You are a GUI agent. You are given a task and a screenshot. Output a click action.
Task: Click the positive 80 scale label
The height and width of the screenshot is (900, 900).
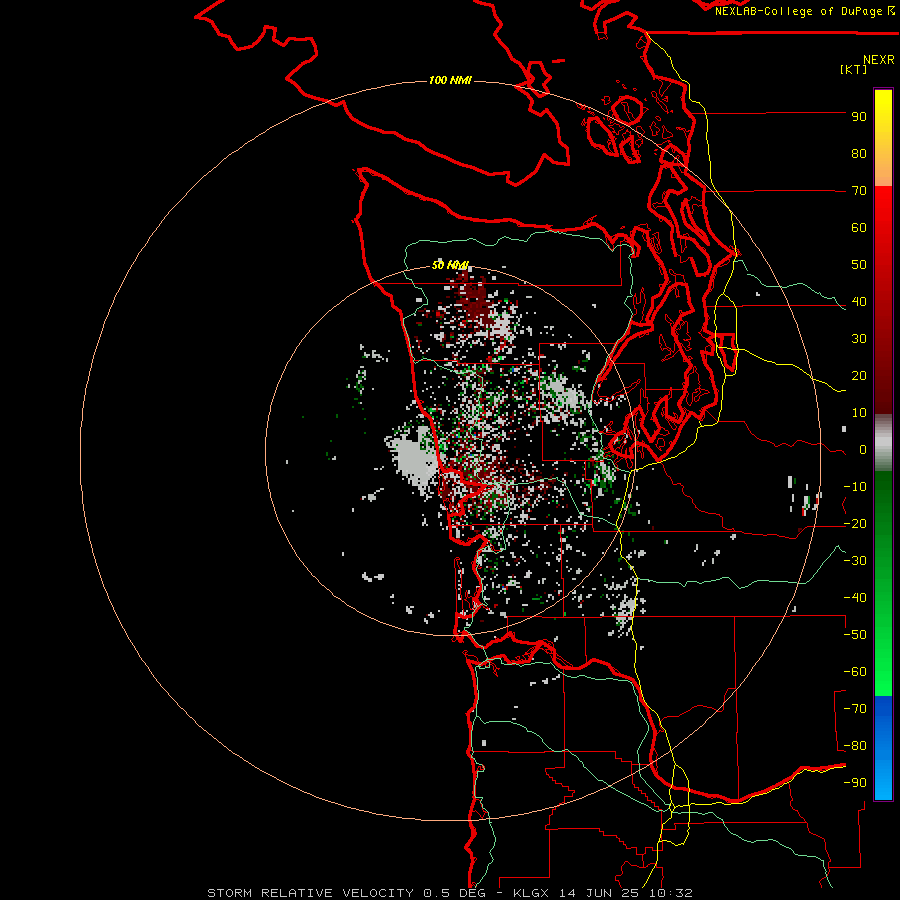(x=859, y=154)
